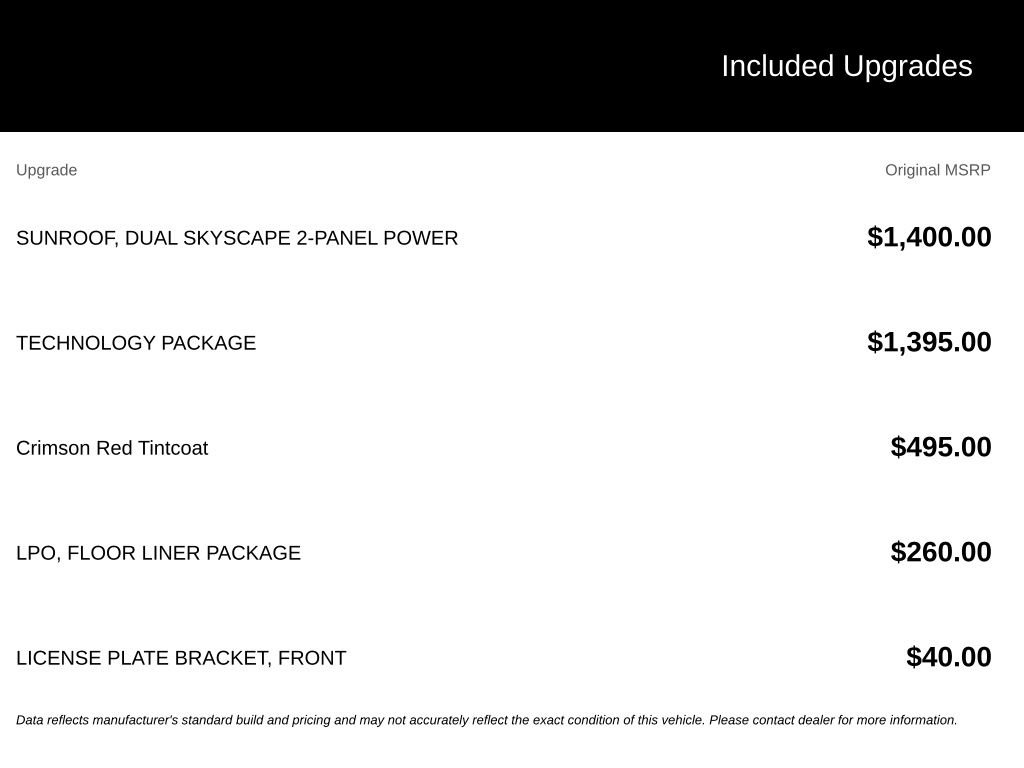Select the Original MSRP column header

pos(937,170)
